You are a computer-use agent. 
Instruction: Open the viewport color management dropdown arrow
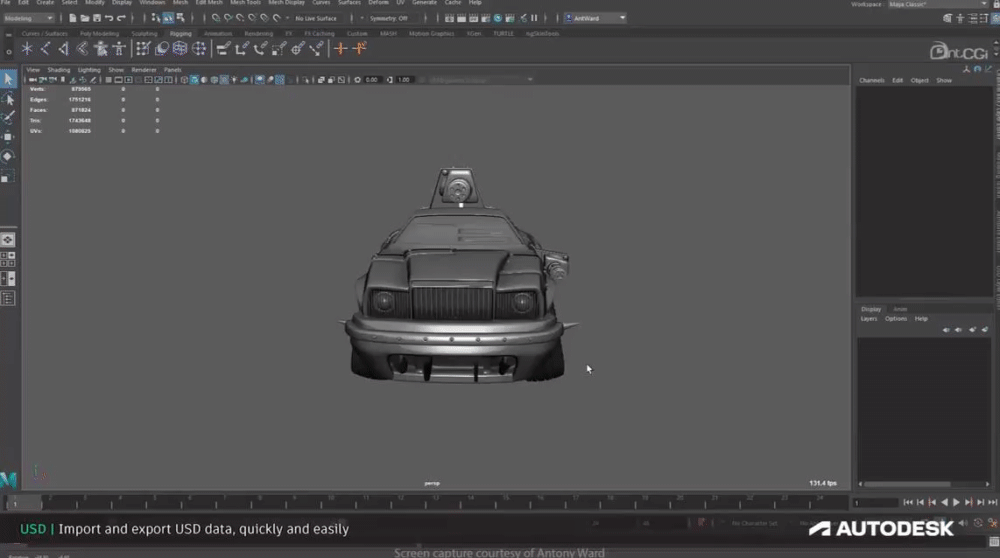(530, 80)
